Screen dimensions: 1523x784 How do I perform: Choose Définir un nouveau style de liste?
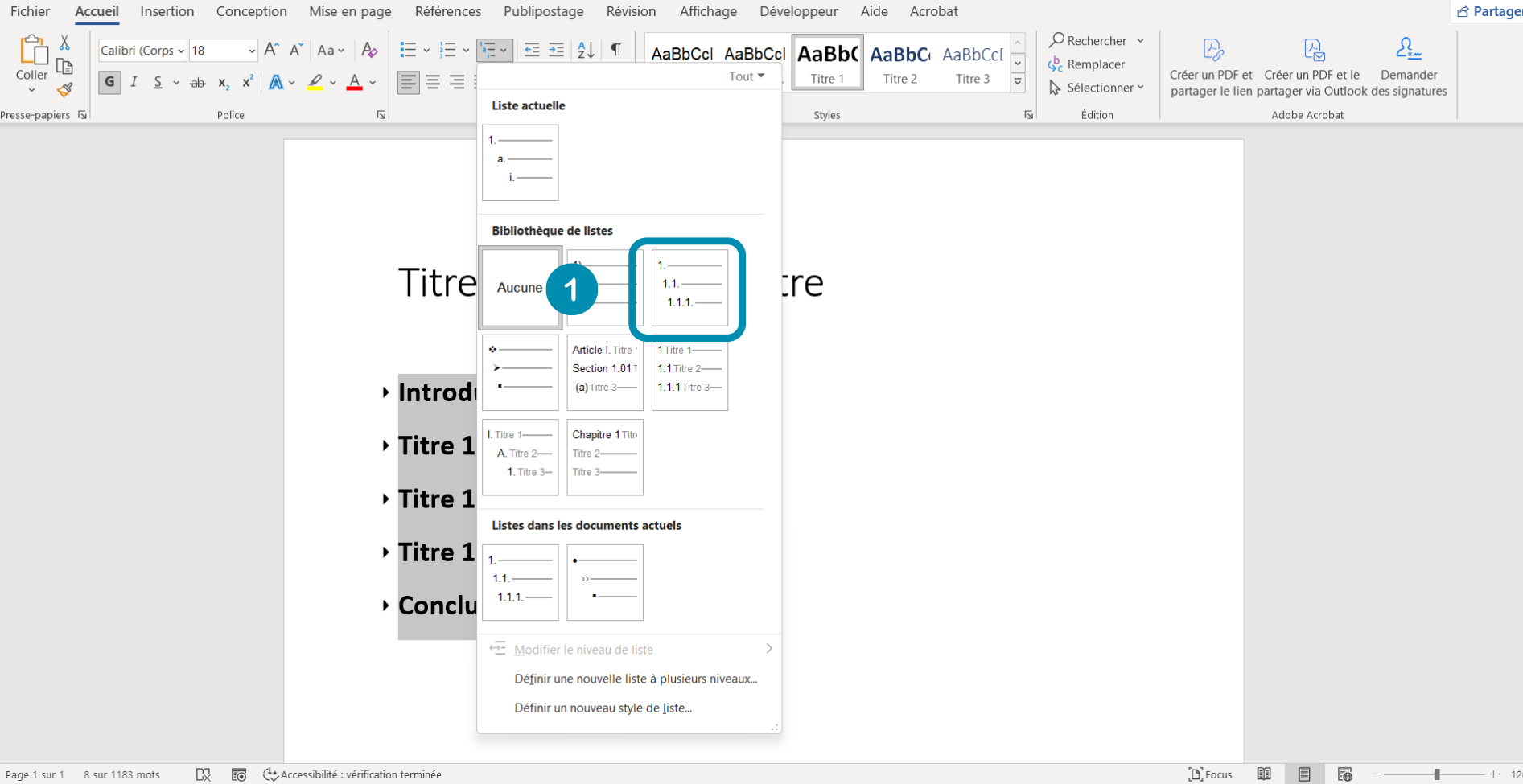[603, 708]
